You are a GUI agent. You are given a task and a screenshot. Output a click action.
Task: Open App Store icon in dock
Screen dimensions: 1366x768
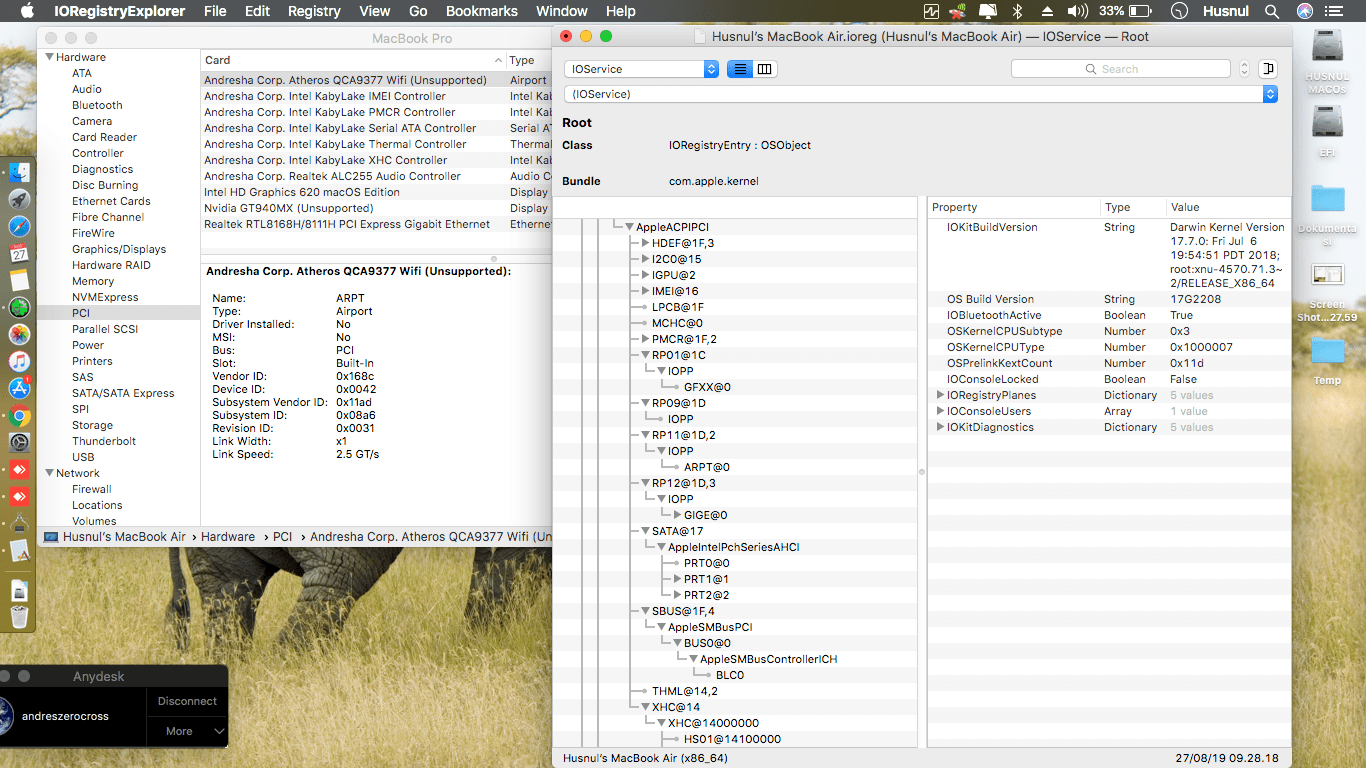19,388
